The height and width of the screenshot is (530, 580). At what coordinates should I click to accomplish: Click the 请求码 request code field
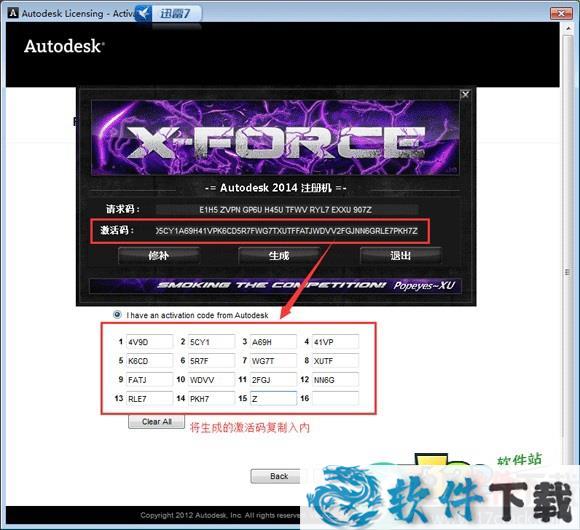click(287, 210)
